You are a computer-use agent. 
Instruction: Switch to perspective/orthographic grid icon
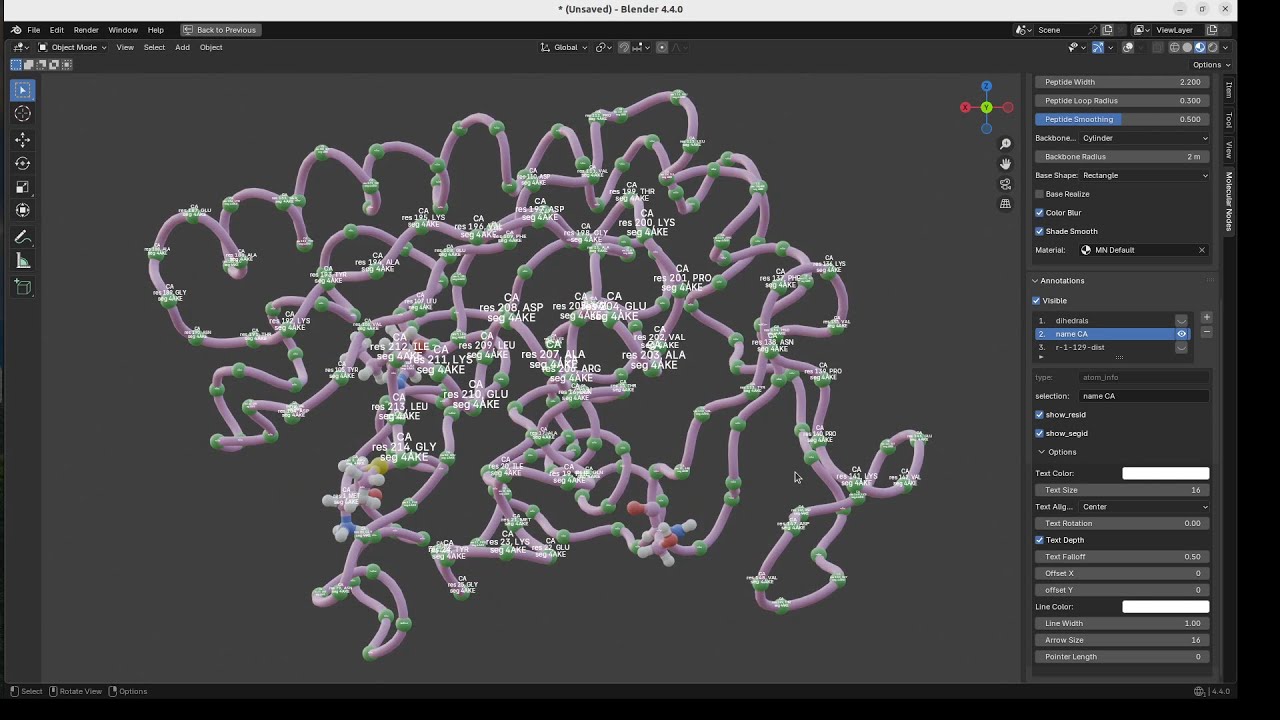coord(1005,204)
